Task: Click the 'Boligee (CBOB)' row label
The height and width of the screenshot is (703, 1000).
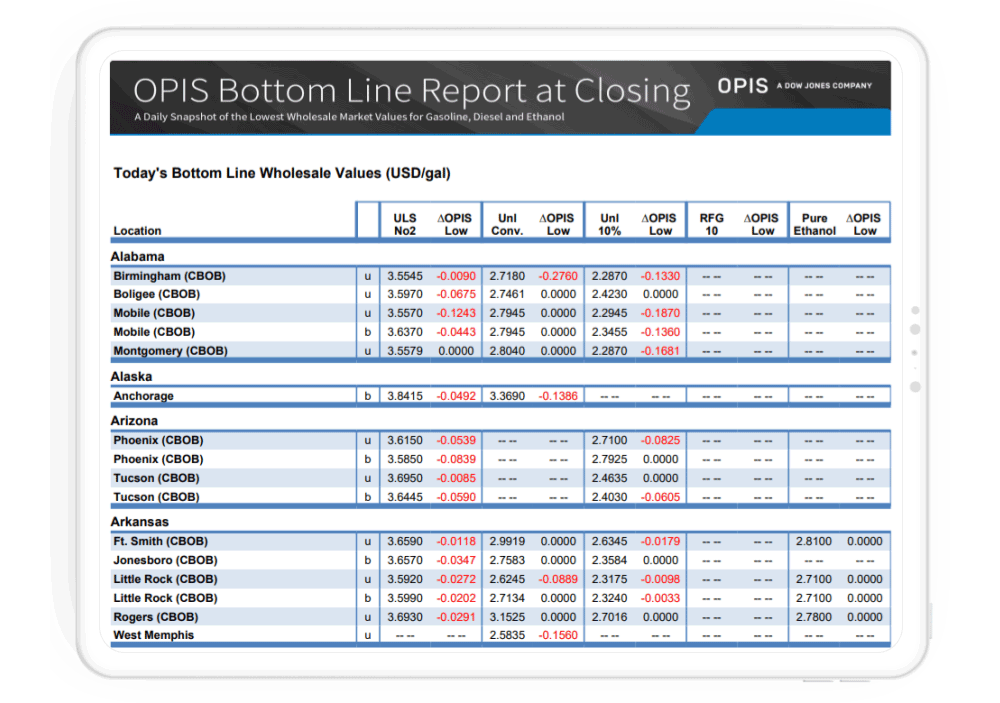Action: point(157,294)
